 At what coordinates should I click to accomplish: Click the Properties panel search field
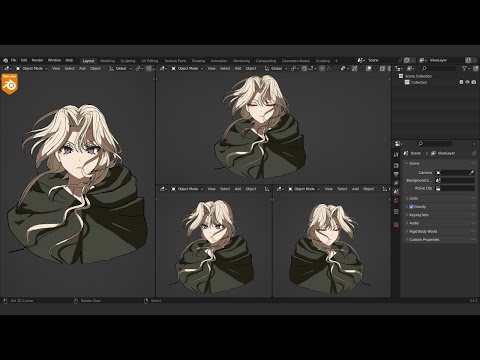pos(434,144)
